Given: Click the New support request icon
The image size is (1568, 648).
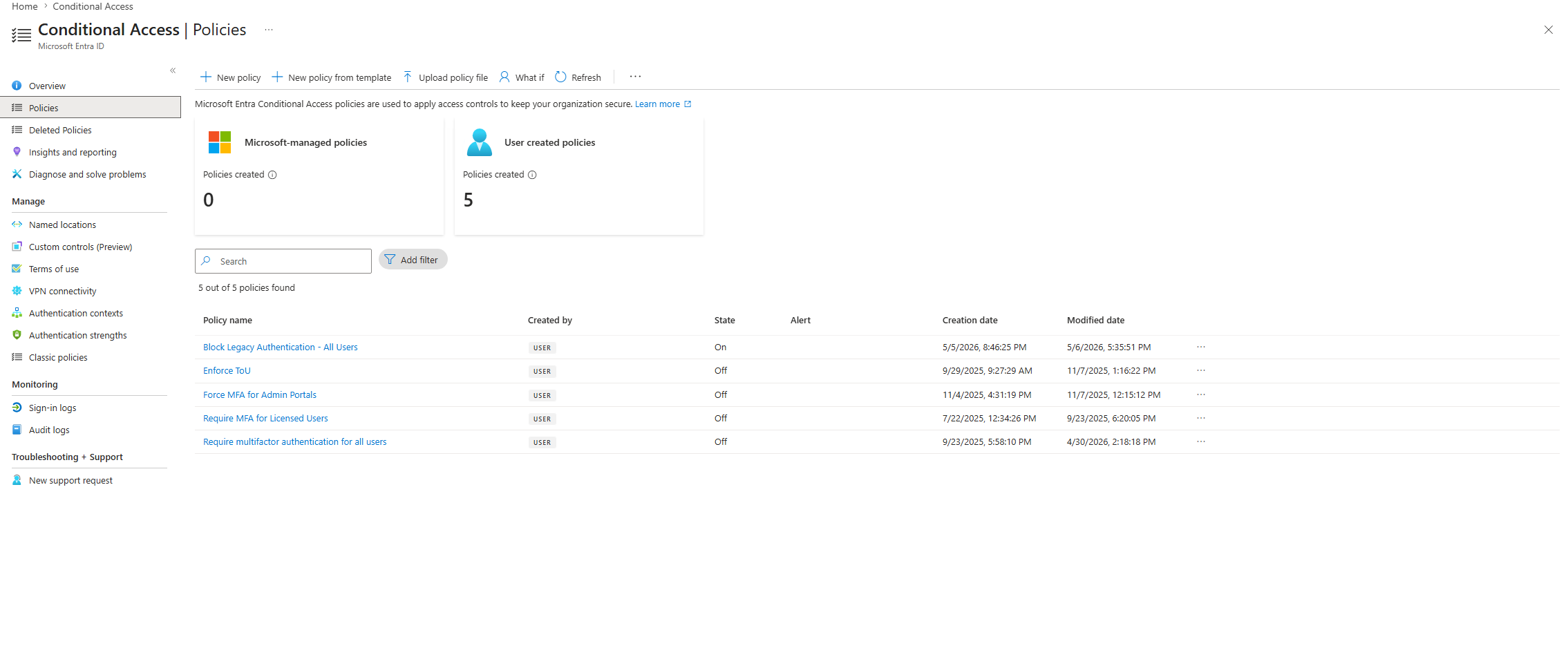Looking at the screenshot, I should [17, 480].
